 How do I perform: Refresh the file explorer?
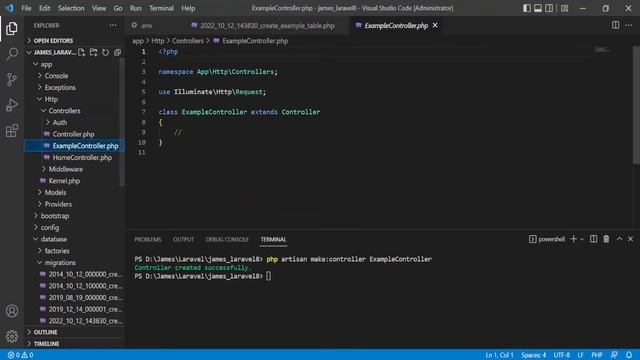pyautogui.click(x=105, y=52)
